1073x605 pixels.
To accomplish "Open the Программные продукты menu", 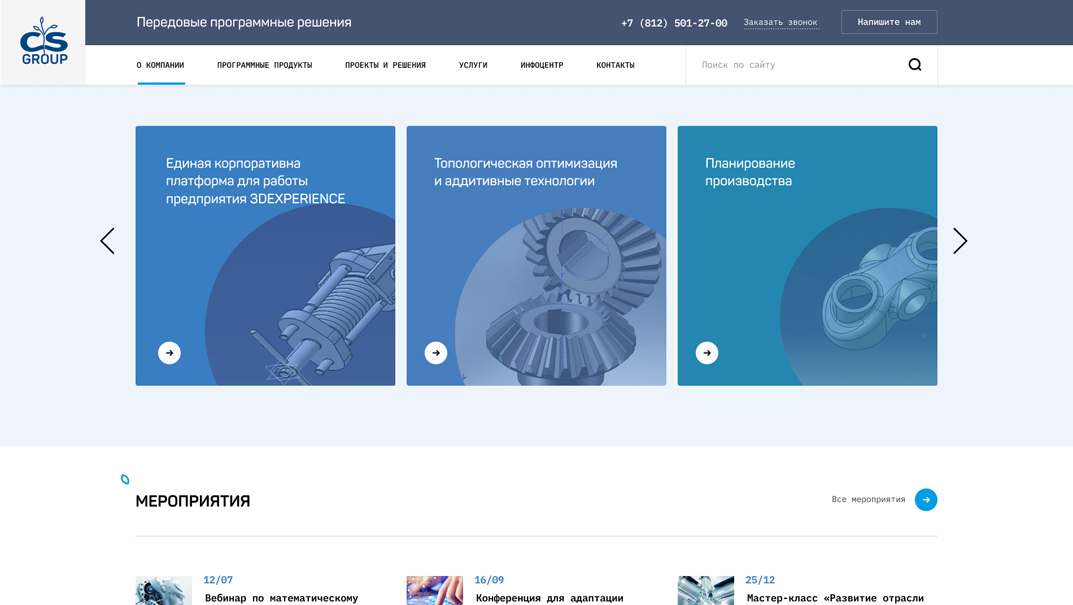I will (264, 64).
